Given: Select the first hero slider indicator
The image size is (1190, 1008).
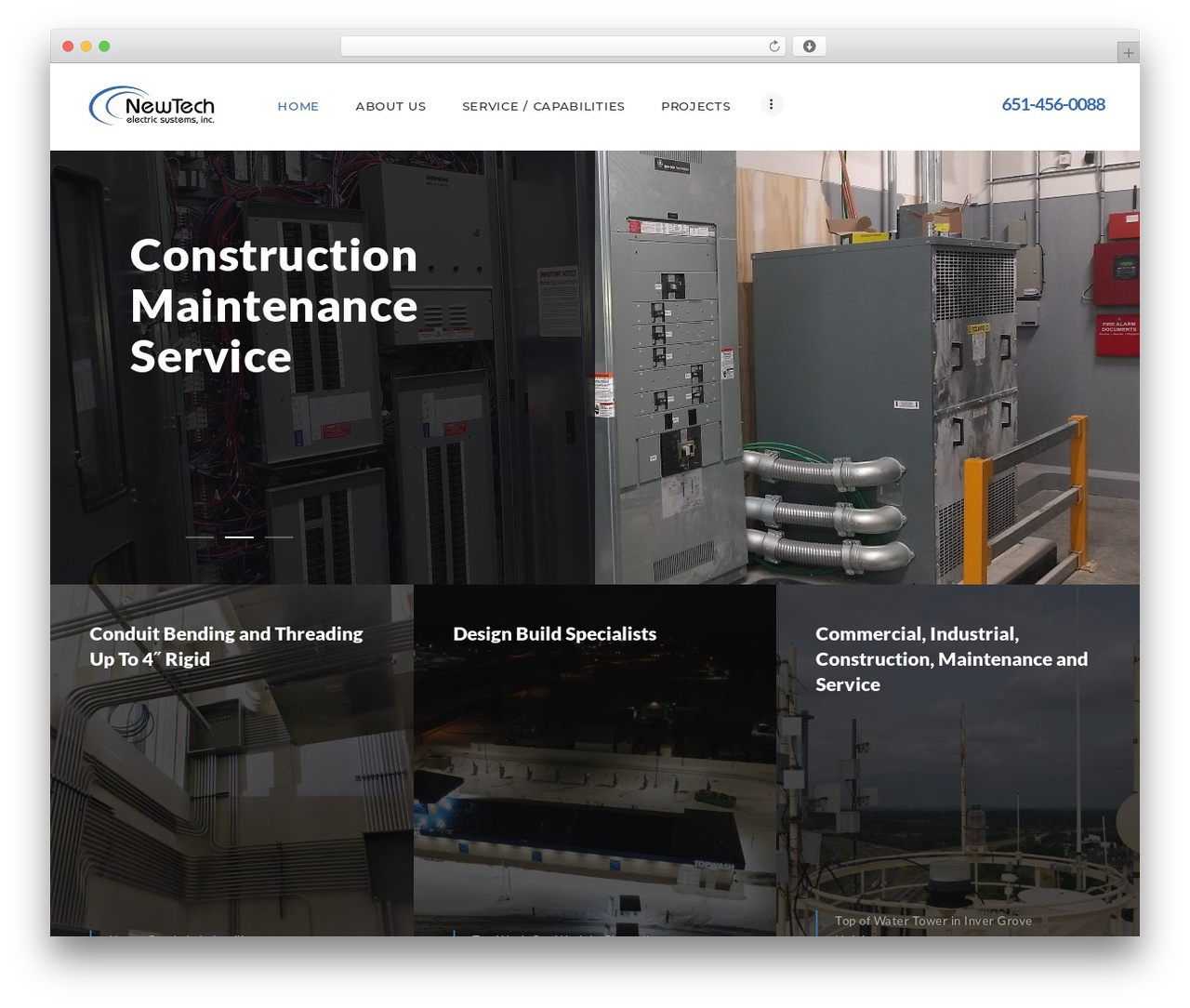Looking at the screenshot, I should pyautogui.click(x=200, y=537).
